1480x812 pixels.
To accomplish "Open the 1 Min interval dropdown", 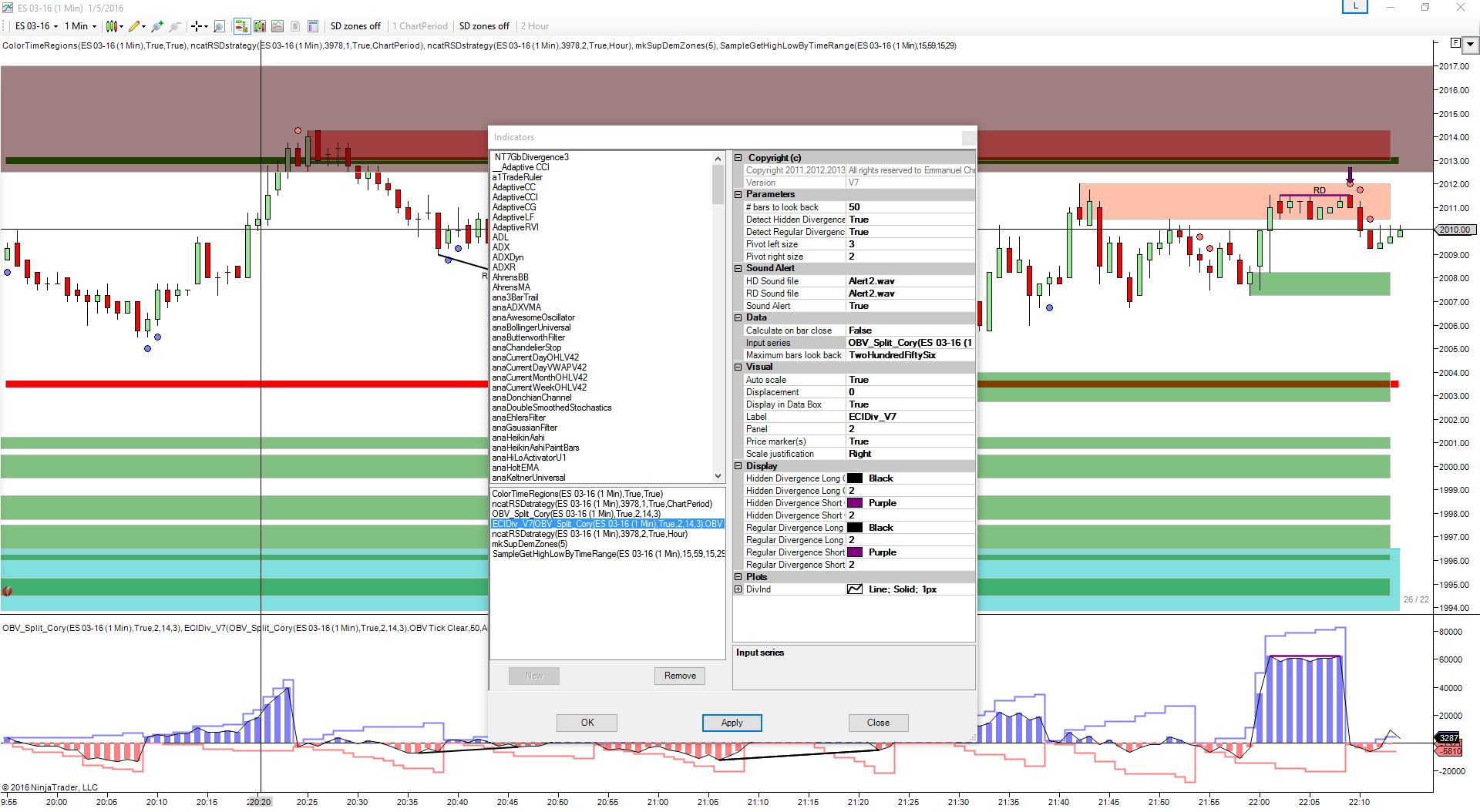I will [x=80, y=26].
